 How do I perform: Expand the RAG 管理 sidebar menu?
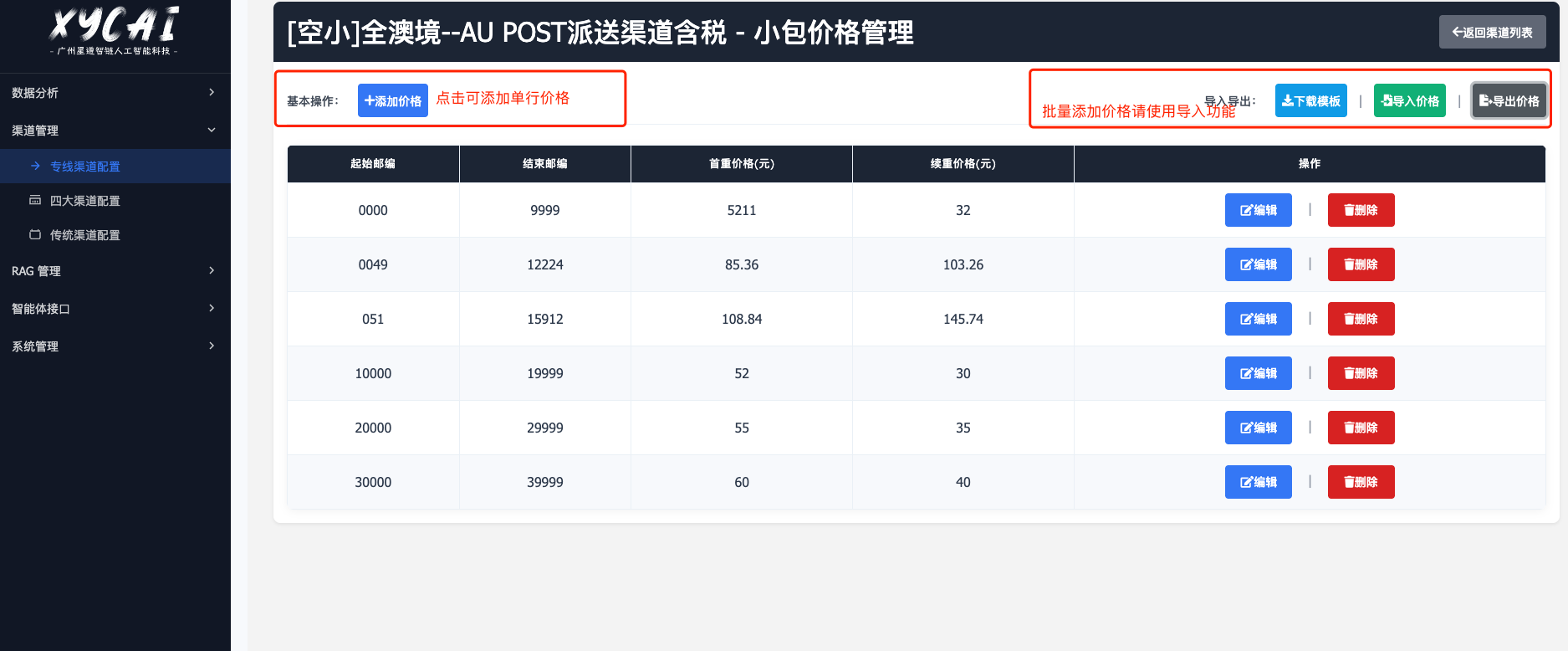pos(115,270)
